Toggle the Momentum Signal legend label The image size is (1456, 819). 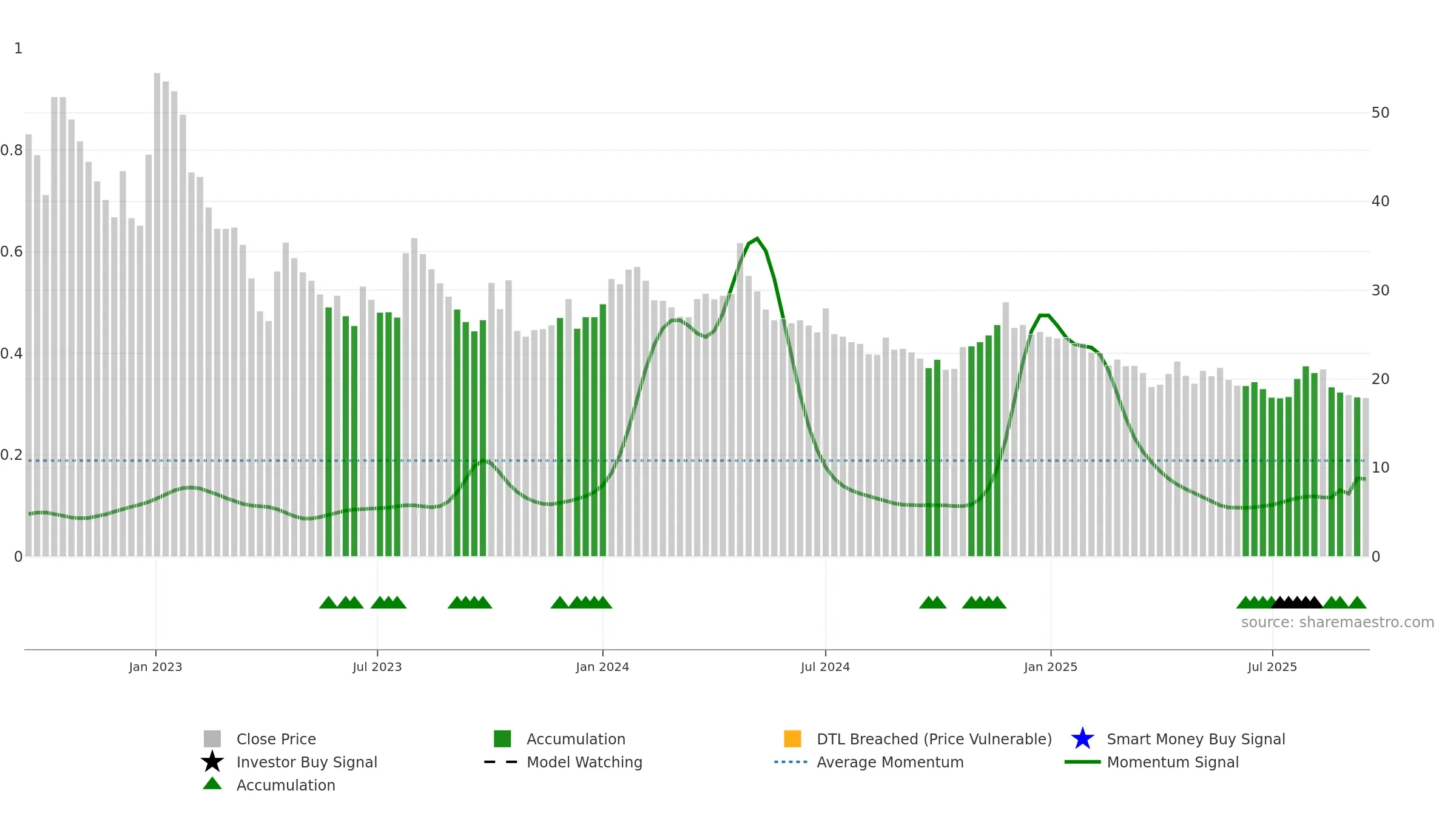pyautogui.click(x=1173, y=762)
